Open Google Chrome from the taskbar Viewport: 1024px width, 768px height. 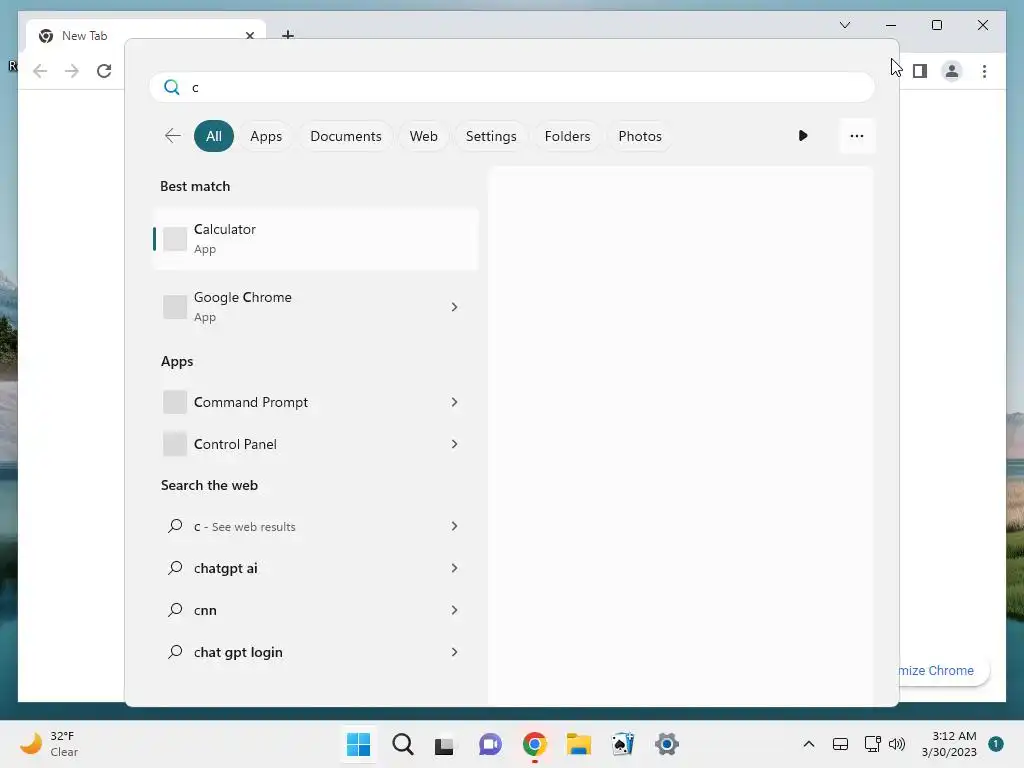(534, 744)
